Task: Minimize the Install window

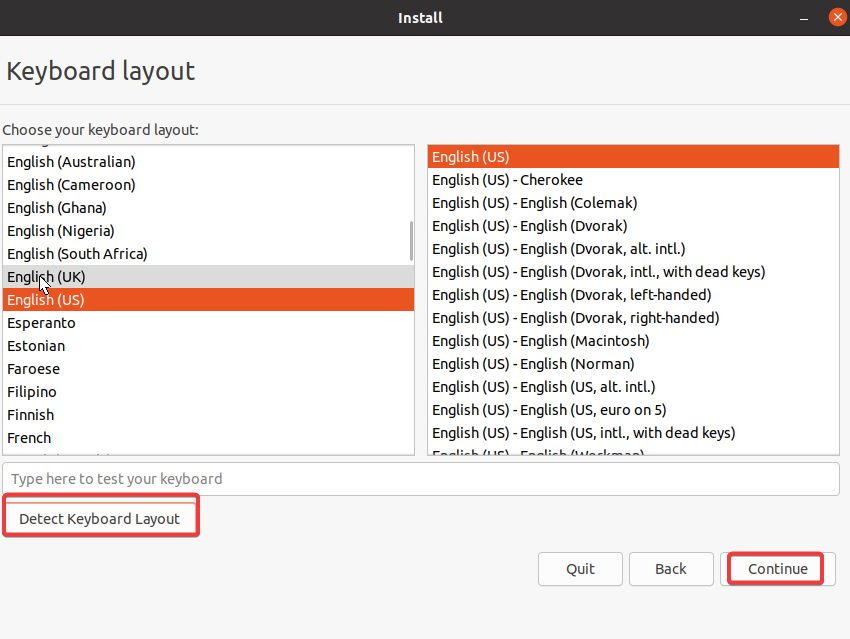Action: [x=804, y=18]
